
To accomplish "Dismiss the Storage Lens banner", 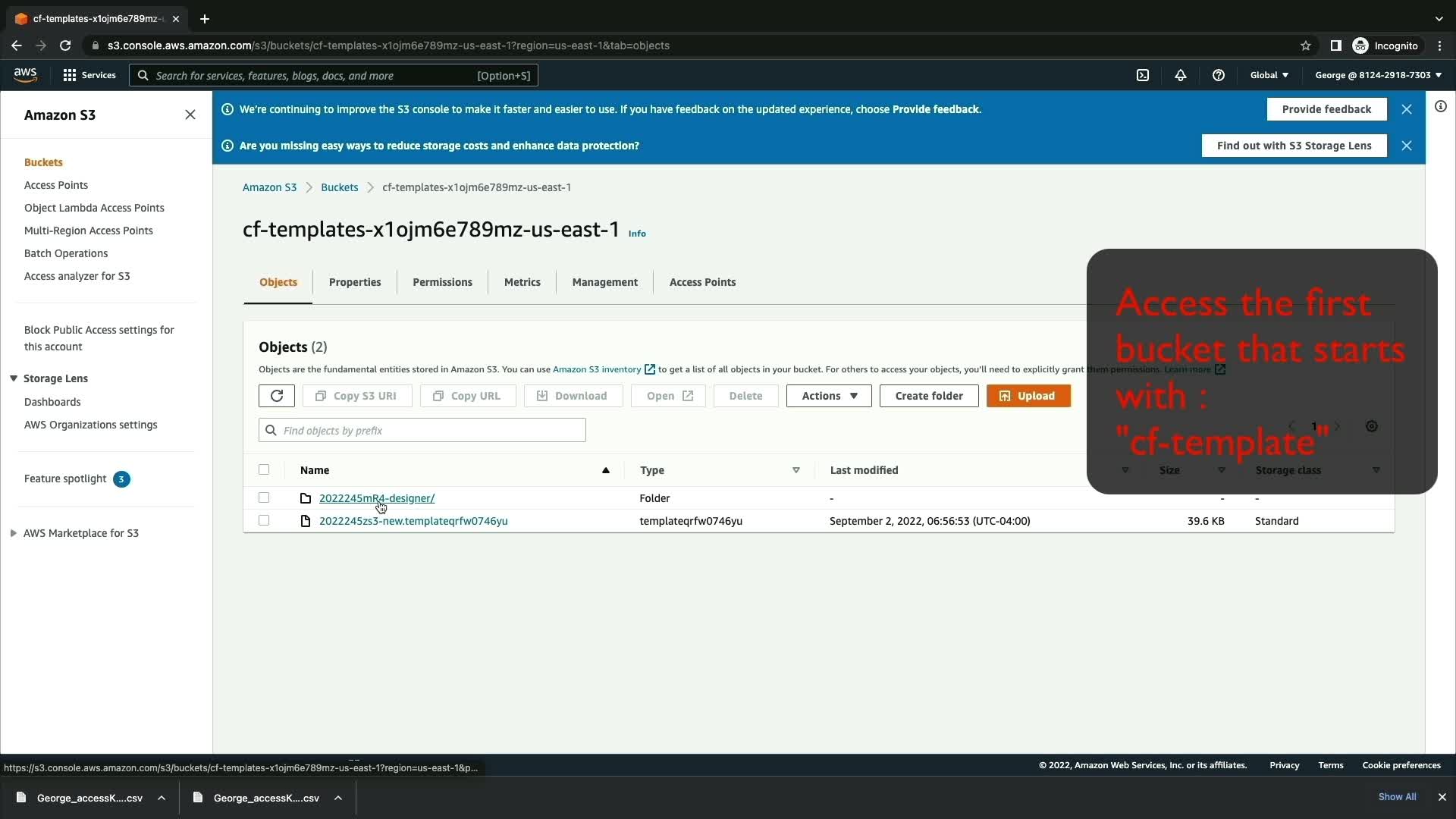I will pos(1407,146).
